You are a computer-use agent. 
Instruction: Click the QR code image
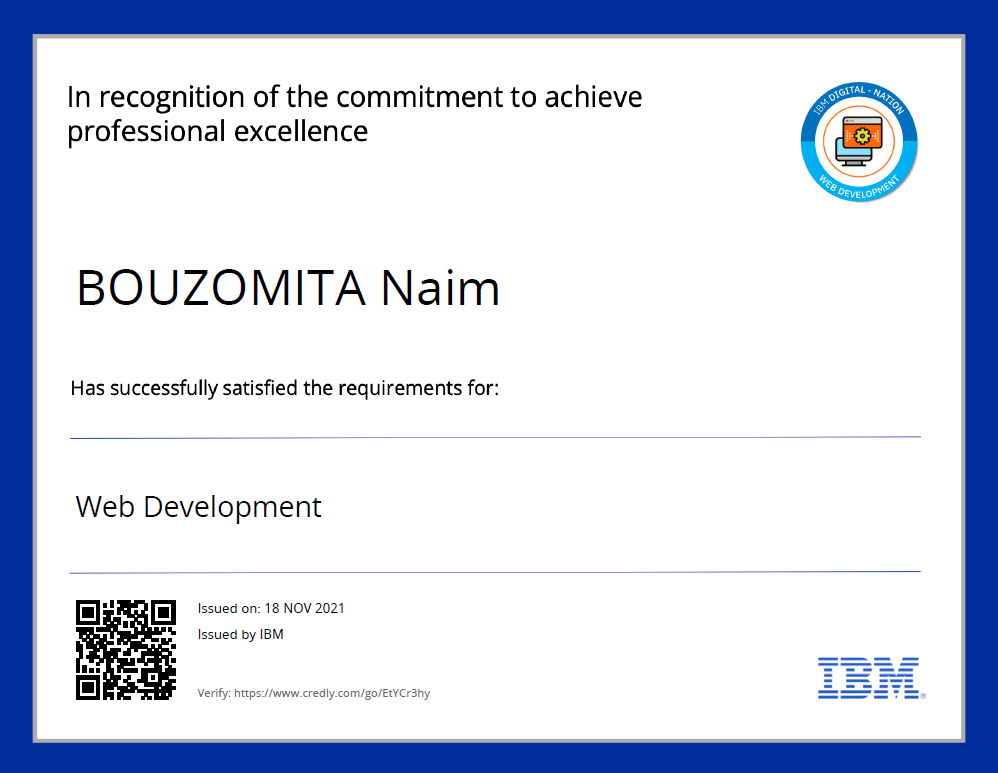click(x=126, y=650)
